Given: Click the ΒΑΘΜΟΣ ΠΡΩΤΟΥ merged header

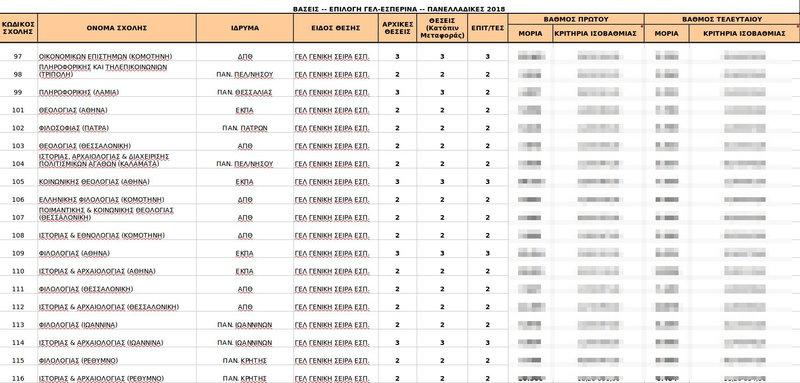Looking at the screenshot, I should [x=576, y=19].
